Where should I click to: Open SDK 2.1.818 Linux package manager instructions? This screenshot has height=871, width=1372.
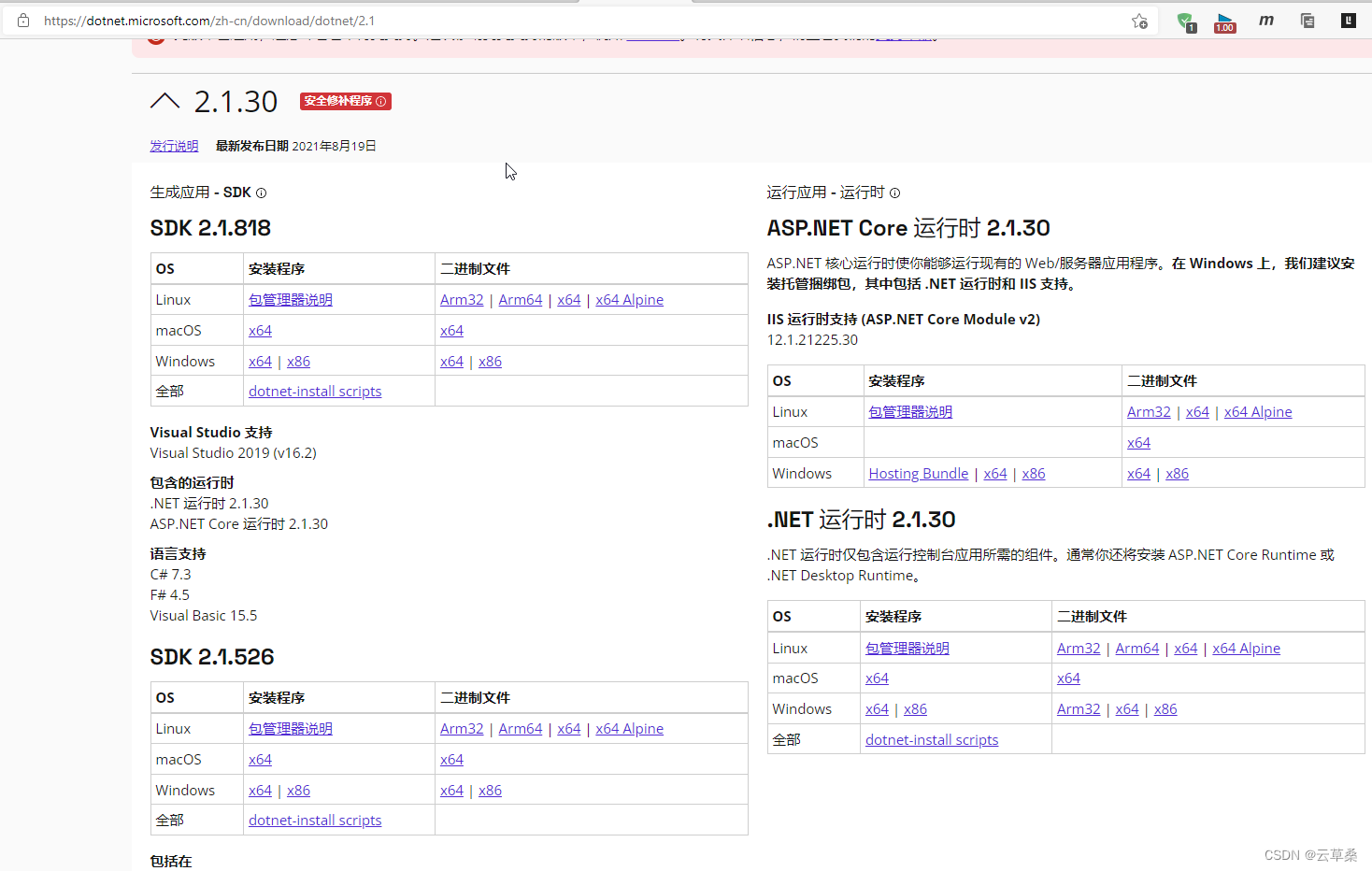pos(291,300)
